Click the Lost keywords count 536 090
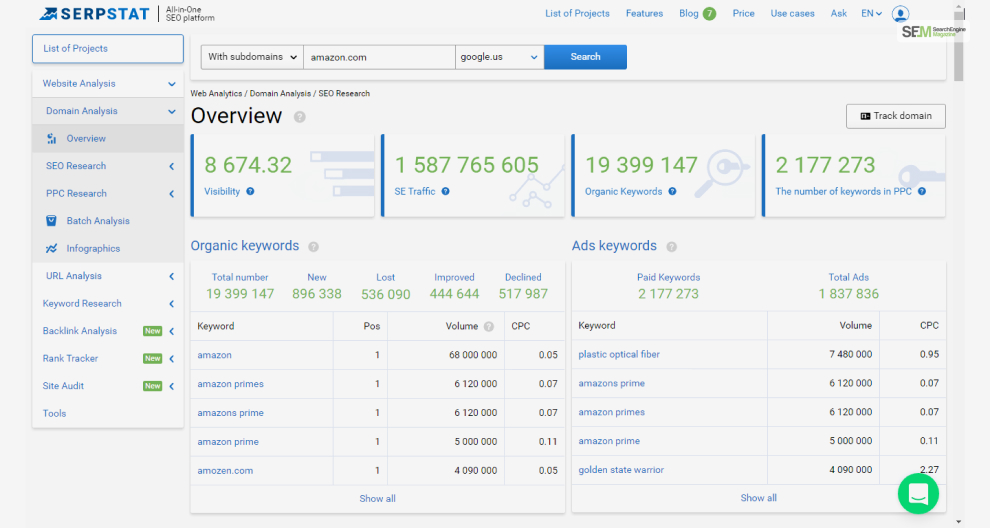Viewport: 990px width, 528px height. point(386,294)
